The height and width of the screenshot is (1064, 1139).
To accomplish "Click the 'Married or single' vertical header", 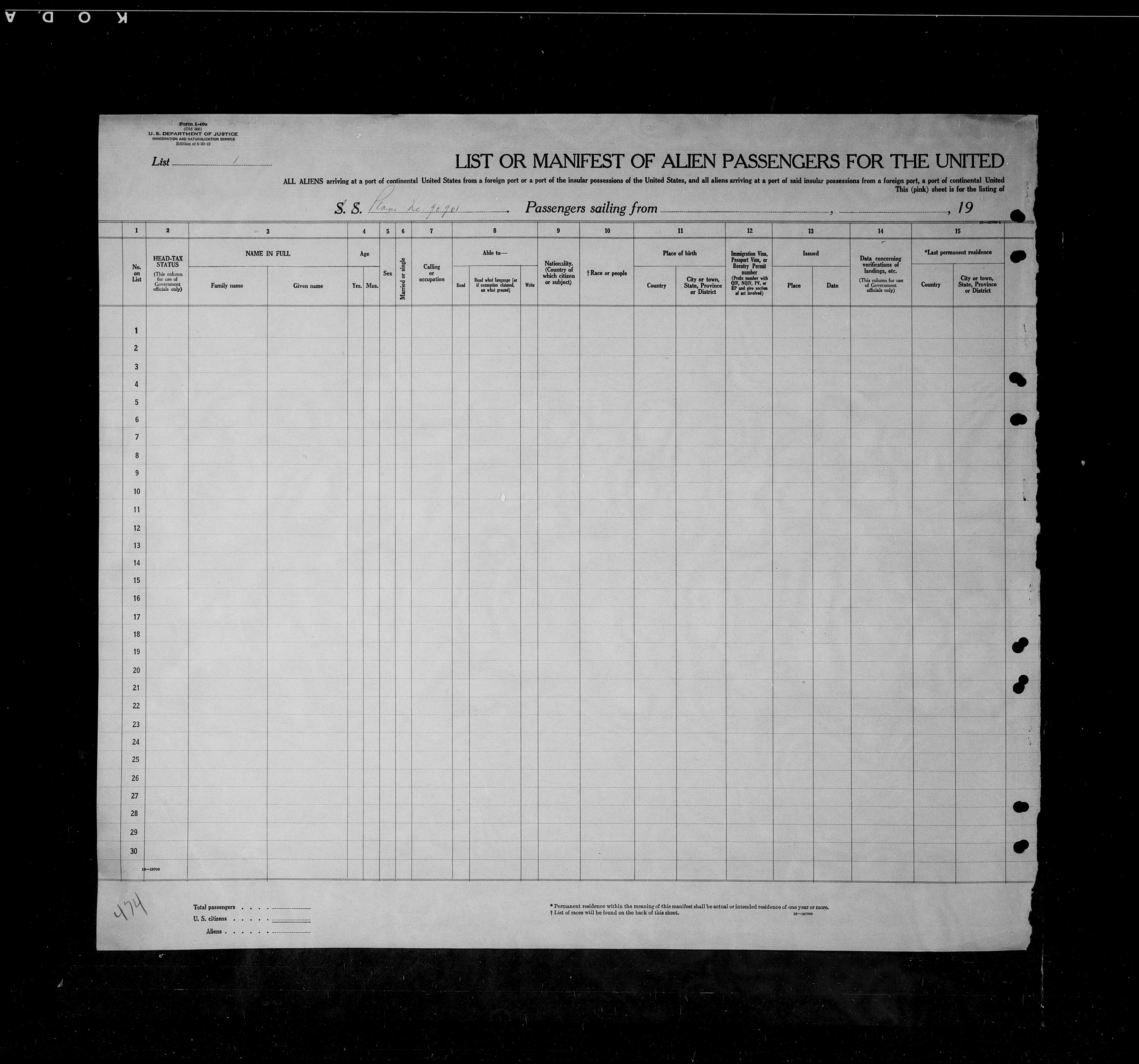I will pos(403,278).
